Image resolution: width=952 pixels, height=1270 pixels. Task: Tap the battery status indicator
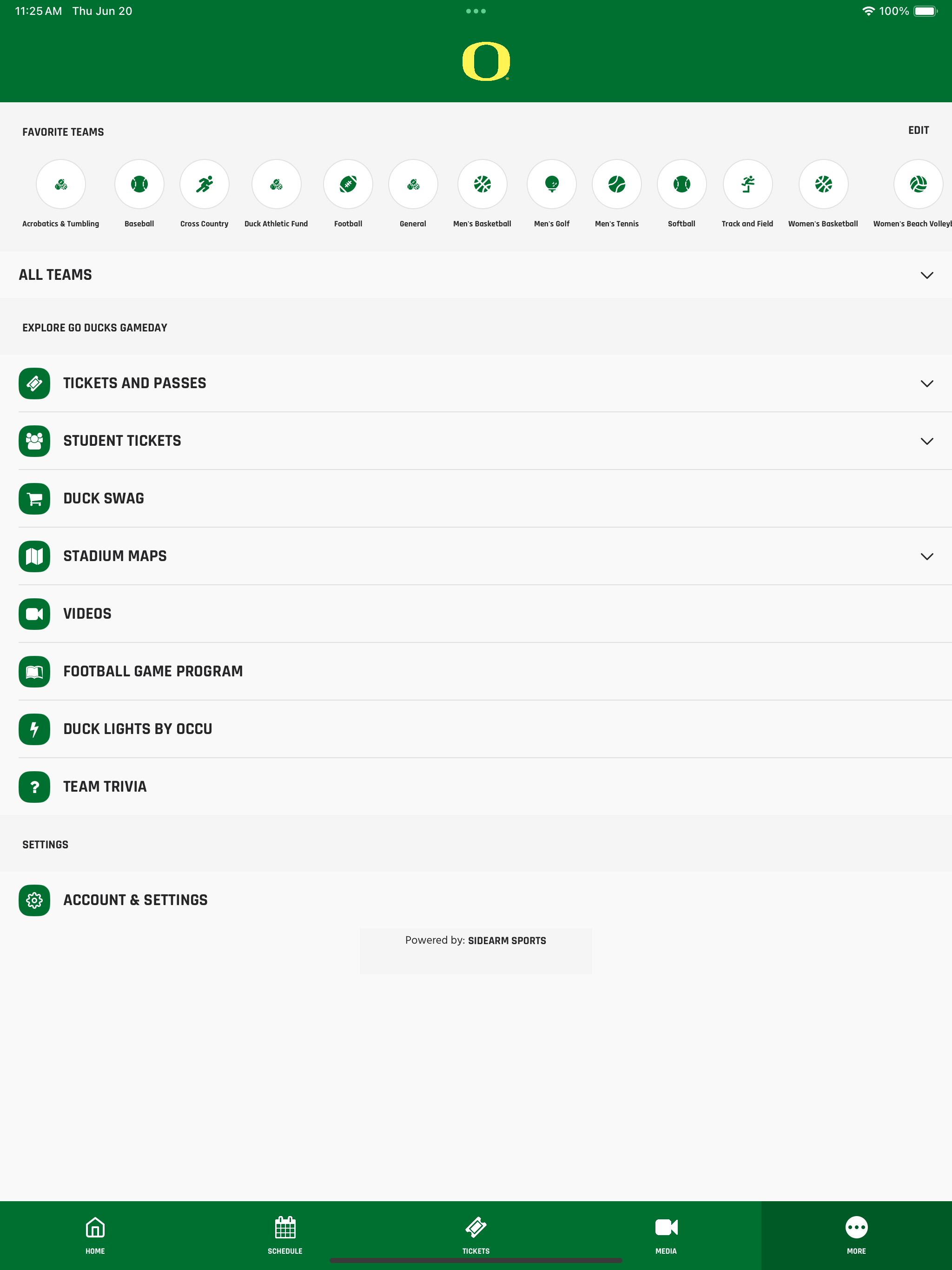[926, 11]
